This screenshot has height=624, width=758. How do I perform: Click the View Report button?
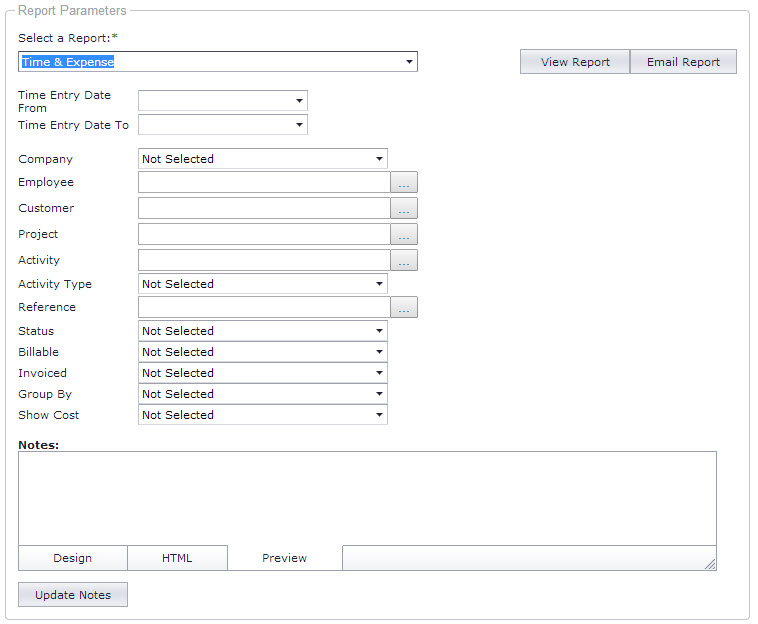point(575,62)
